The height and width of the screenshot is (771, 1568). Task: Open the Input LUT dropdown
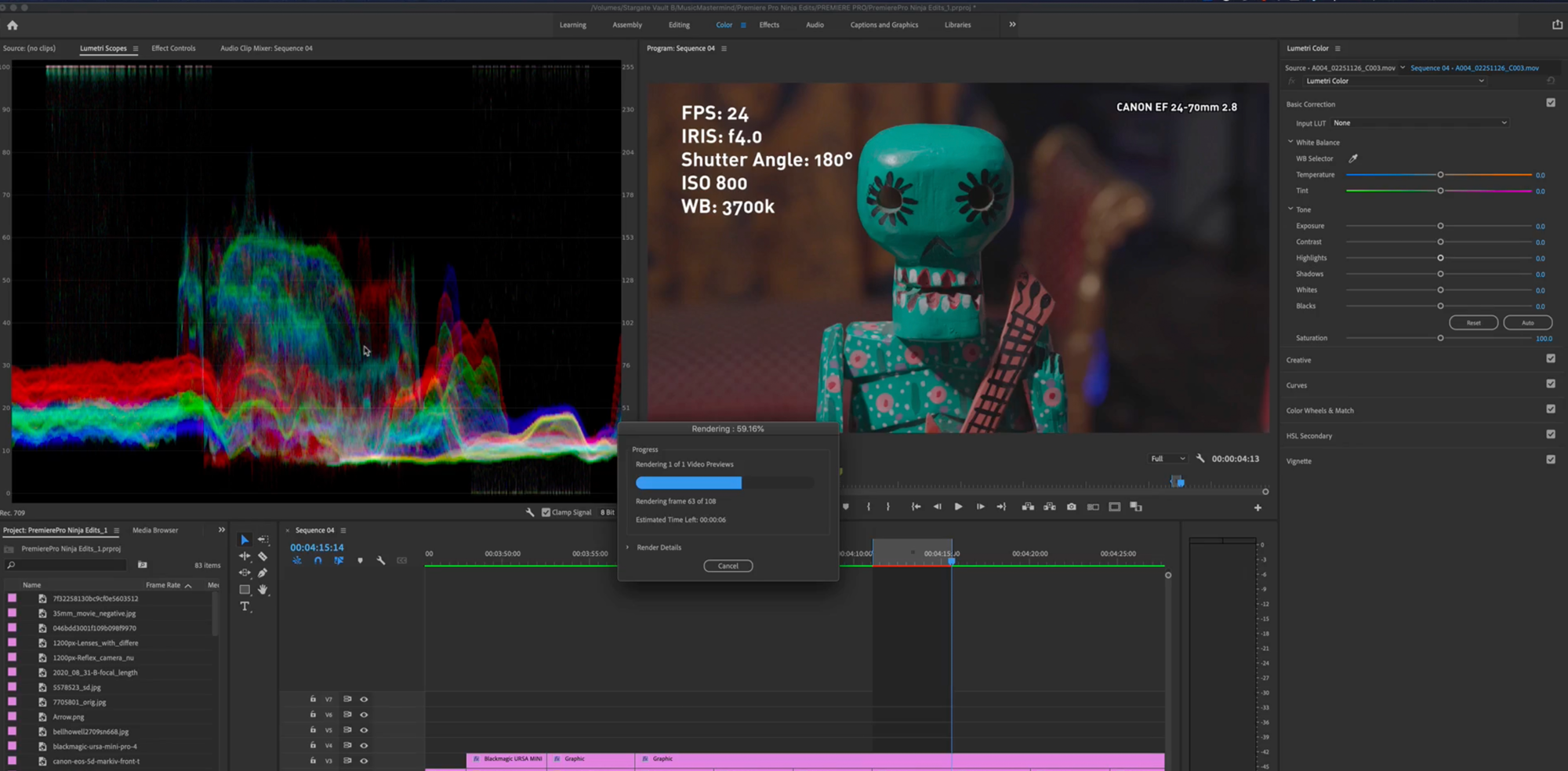pos(1419,123)
